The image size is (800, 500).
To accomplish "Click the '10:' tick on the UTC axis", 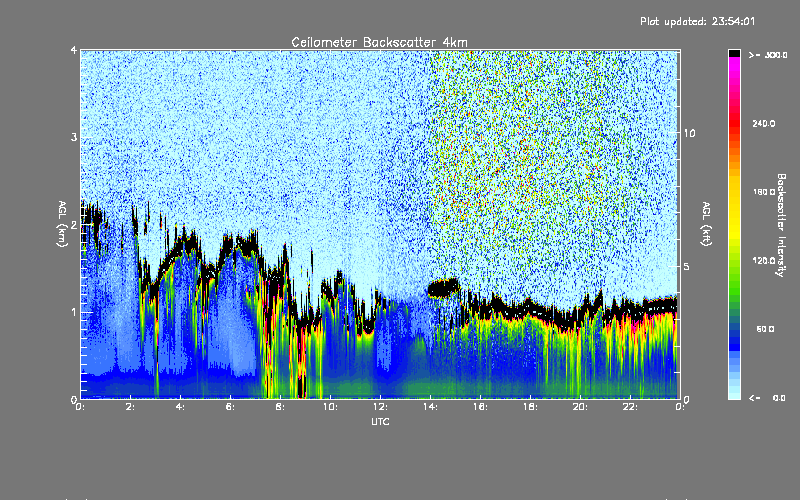I will coord(330,407).
